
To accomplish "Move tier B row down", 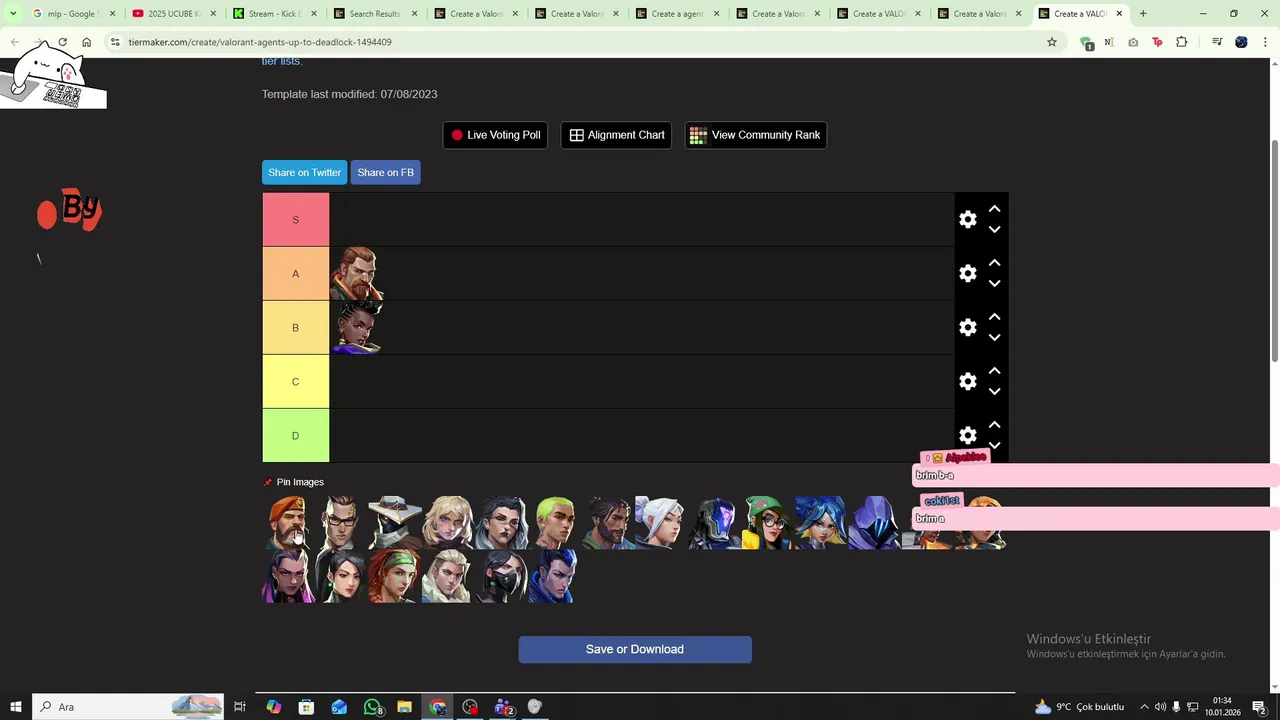I will [x=995, y=338].
